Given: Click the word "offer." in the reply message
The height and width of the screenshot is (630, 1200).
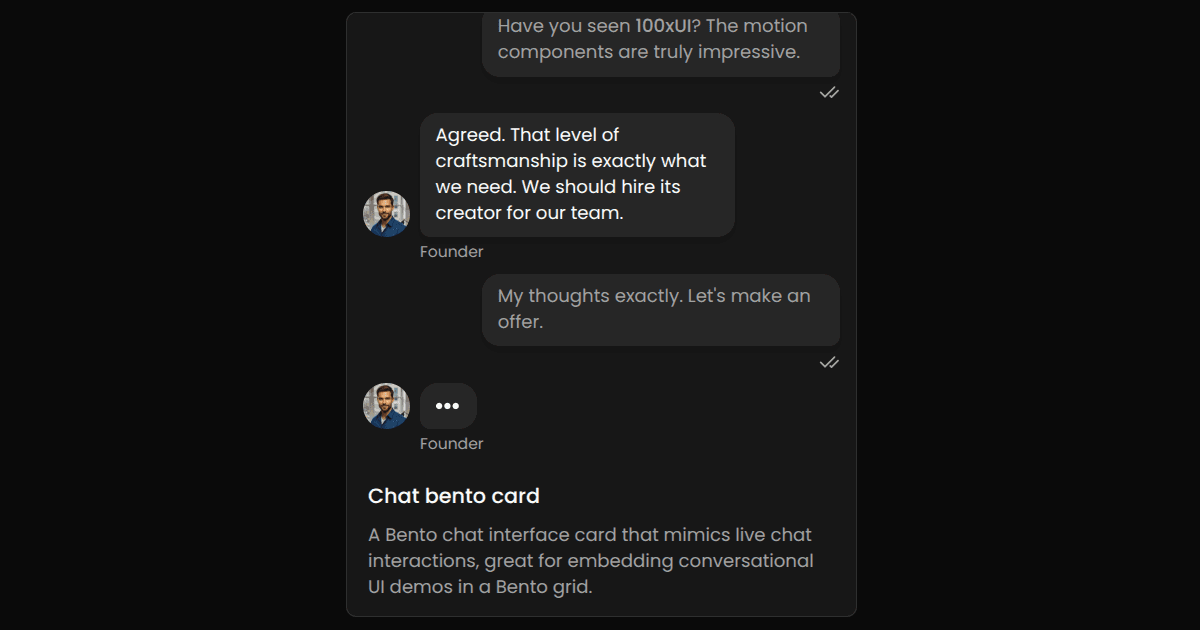Looking at the screenshot, I should point(520,322).
